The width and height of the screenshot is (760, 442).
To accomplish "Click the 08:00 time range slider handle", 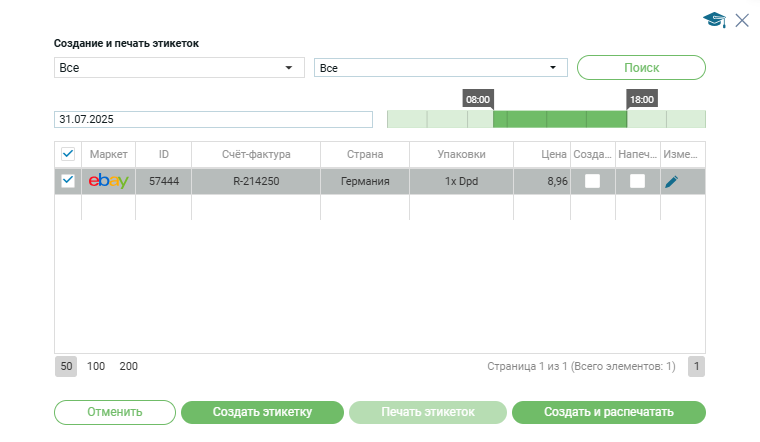I will [x=478, y=100].
